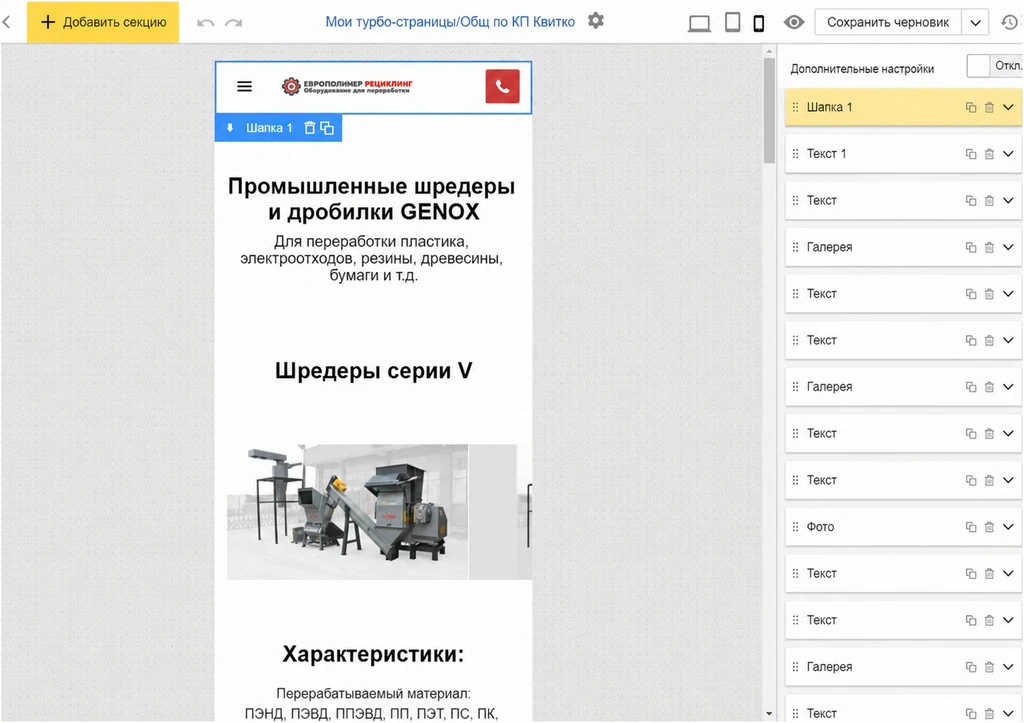Redo the undone change
The image size is (1024, 723).
[x=233, y=23]
